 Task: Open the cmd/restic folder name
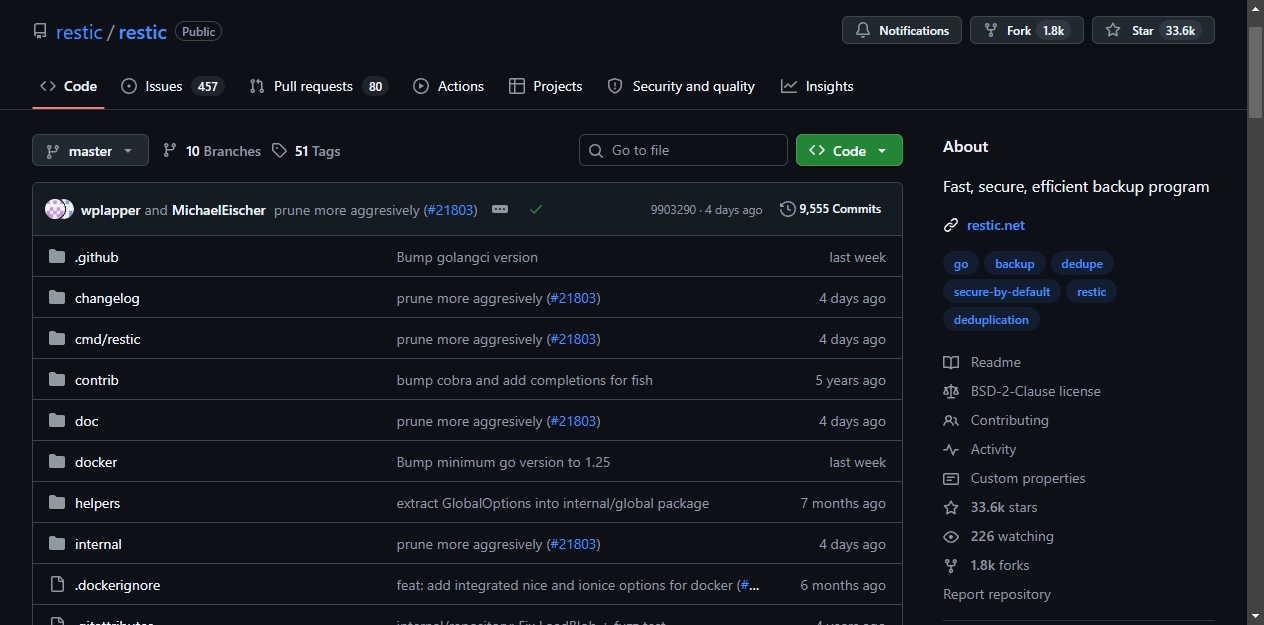coord(107,339)
